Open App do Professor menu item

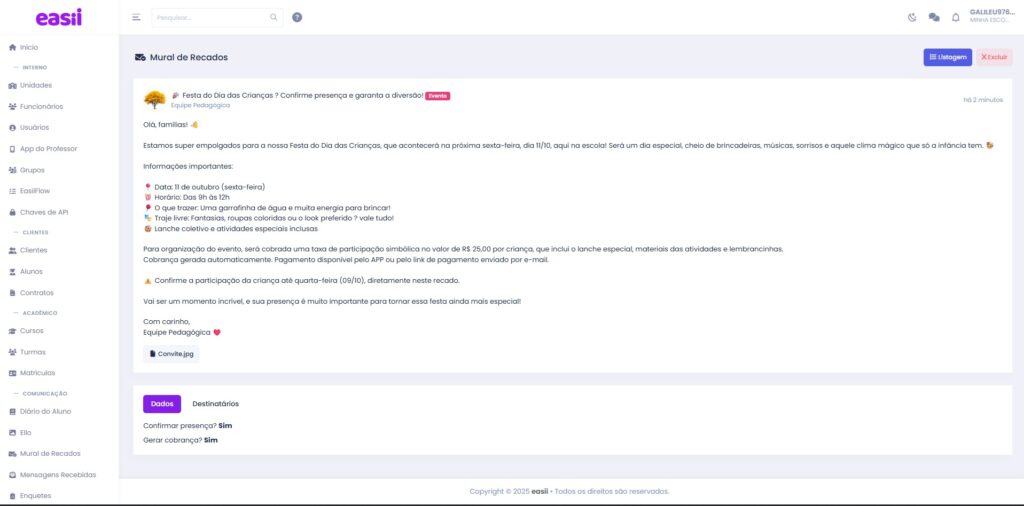tap(48, 149)
